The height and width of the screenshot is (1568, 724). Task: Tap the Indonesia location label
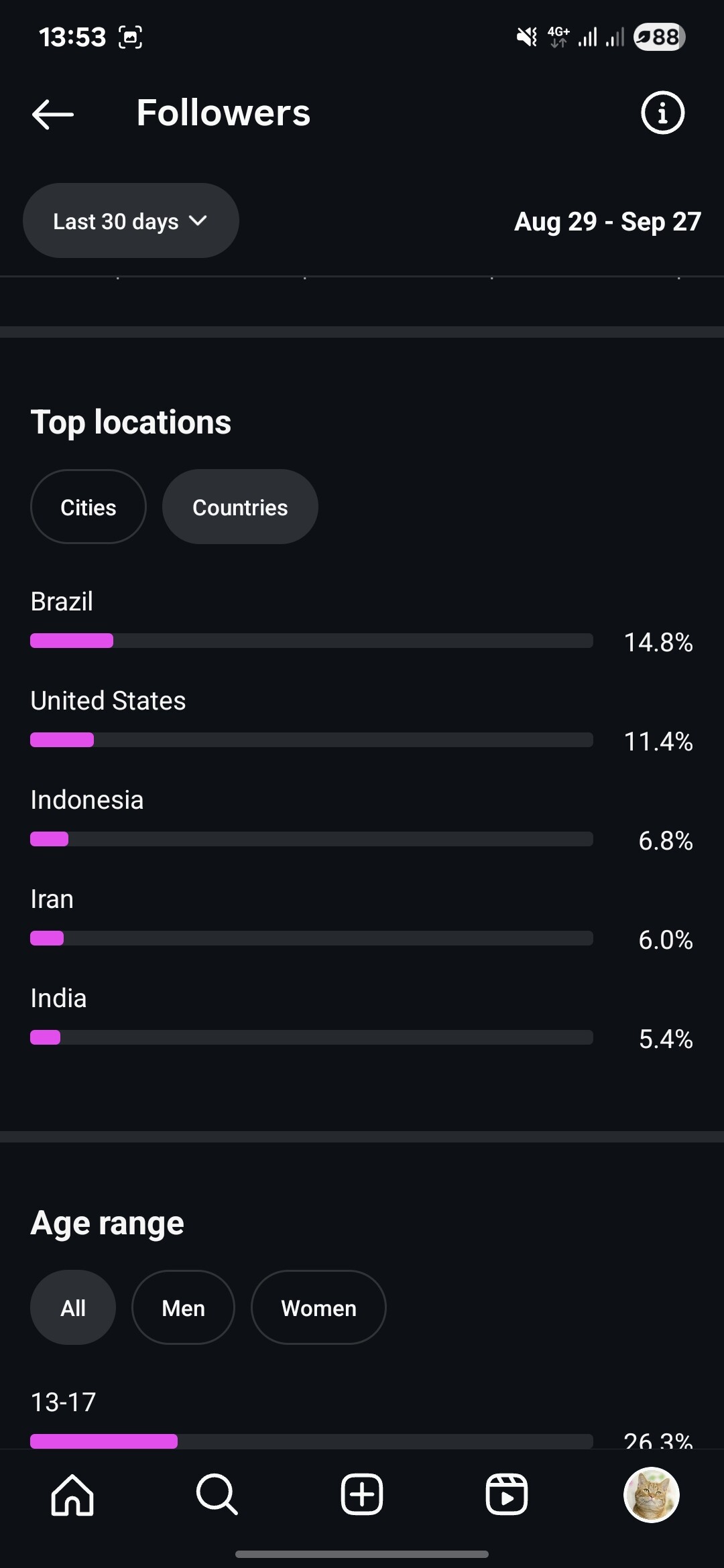pyautogui.click(x=87, y=800)
